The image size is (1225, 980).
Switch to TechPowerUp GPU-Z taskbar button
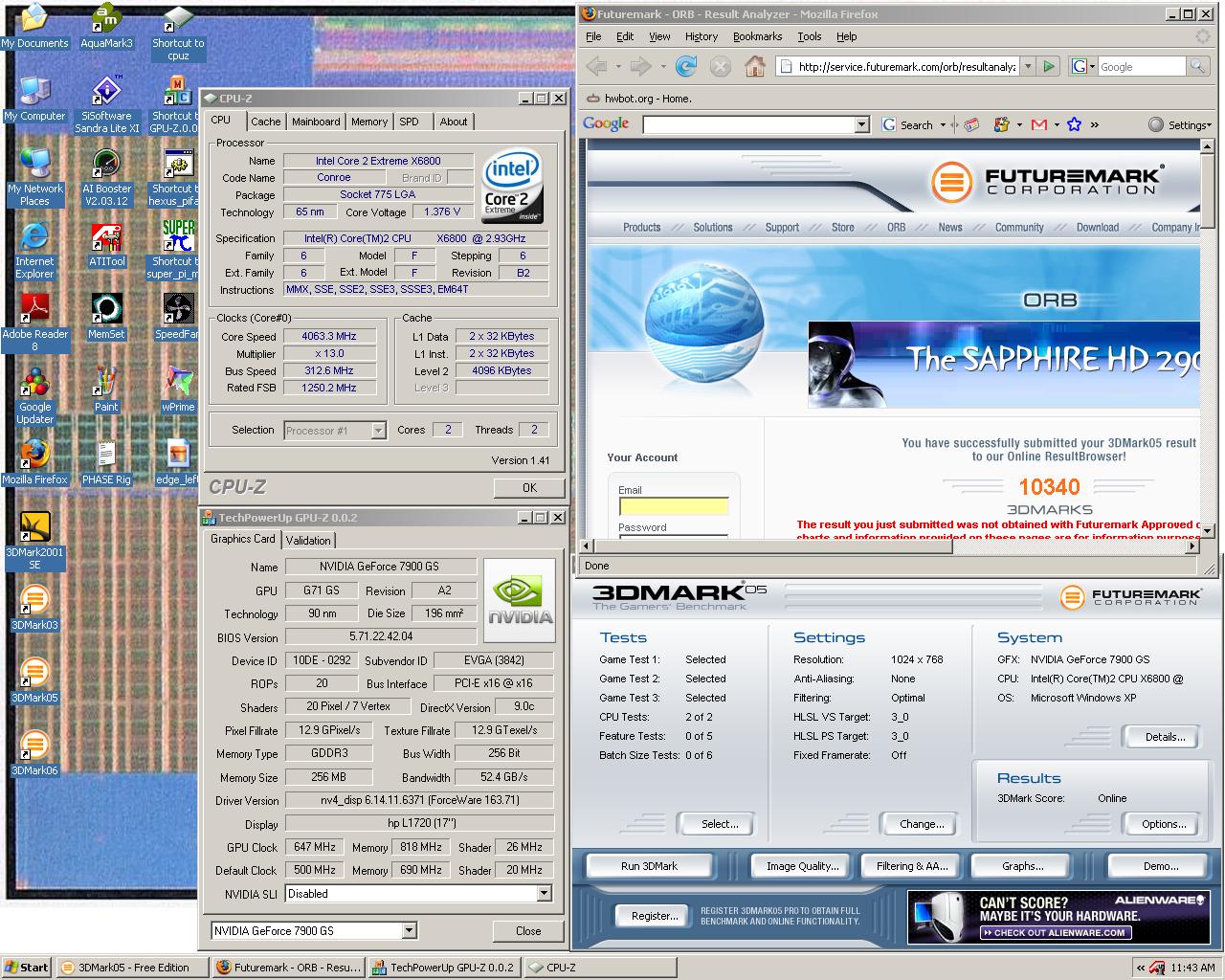443,967
